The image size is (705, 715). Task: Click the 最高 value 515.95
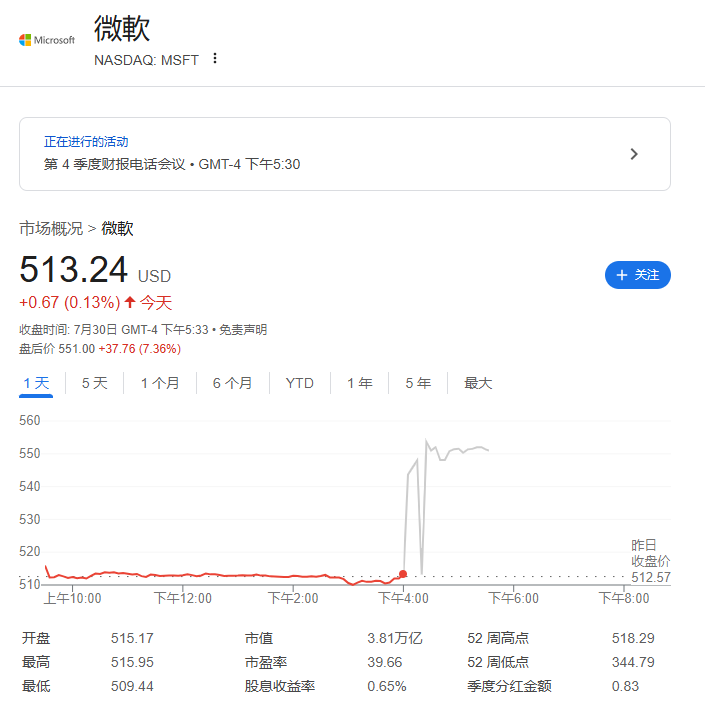pos(132,662)
